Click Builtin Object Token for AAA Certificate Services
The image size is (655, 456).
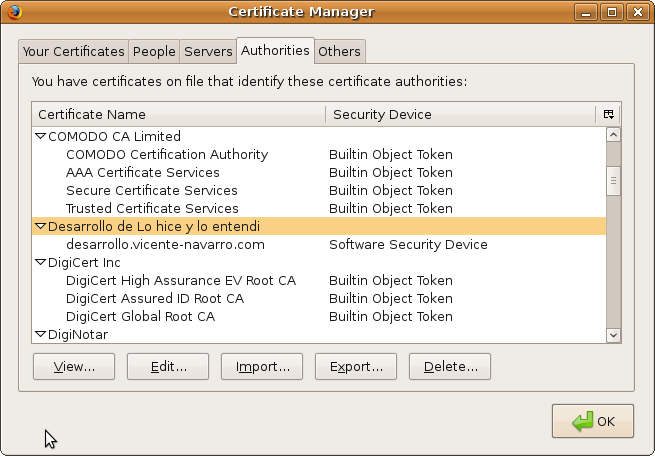click(391, 172)
